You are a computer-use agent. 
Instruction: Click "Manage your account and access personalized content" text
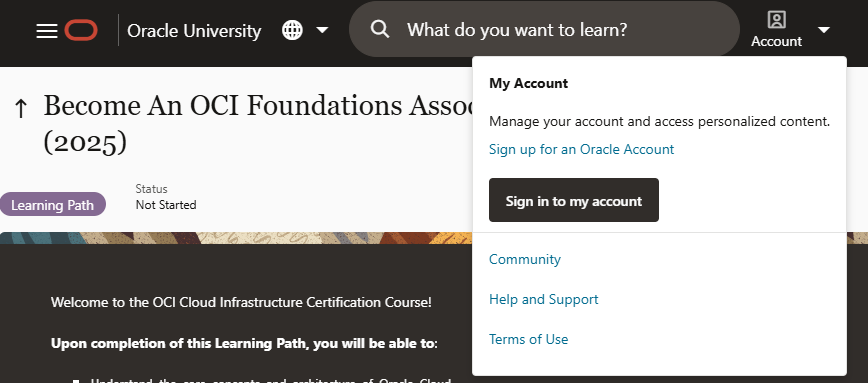point(659,121)
